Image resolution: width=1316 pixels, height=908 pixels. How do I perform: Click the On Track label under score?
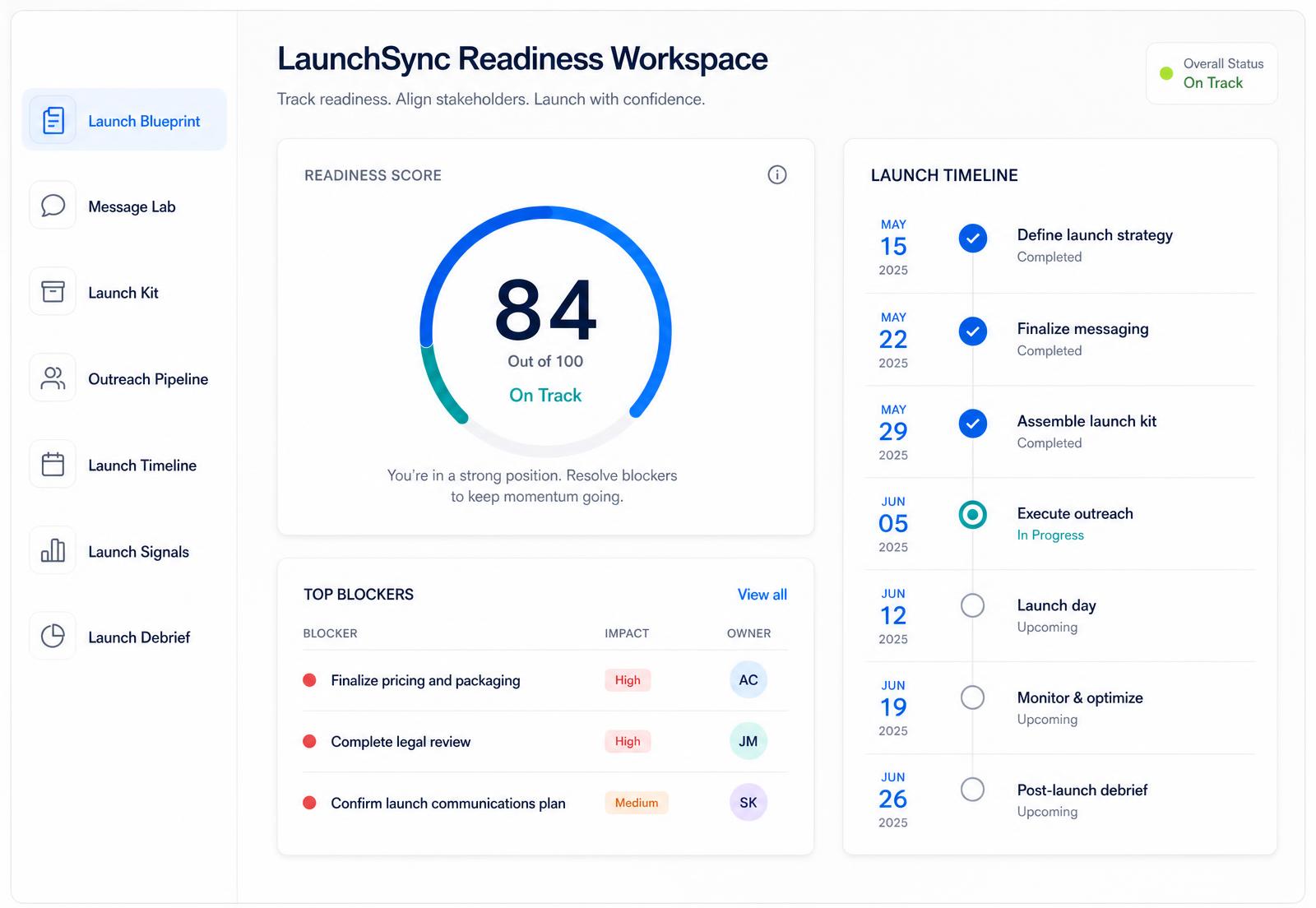pos(545,395)
